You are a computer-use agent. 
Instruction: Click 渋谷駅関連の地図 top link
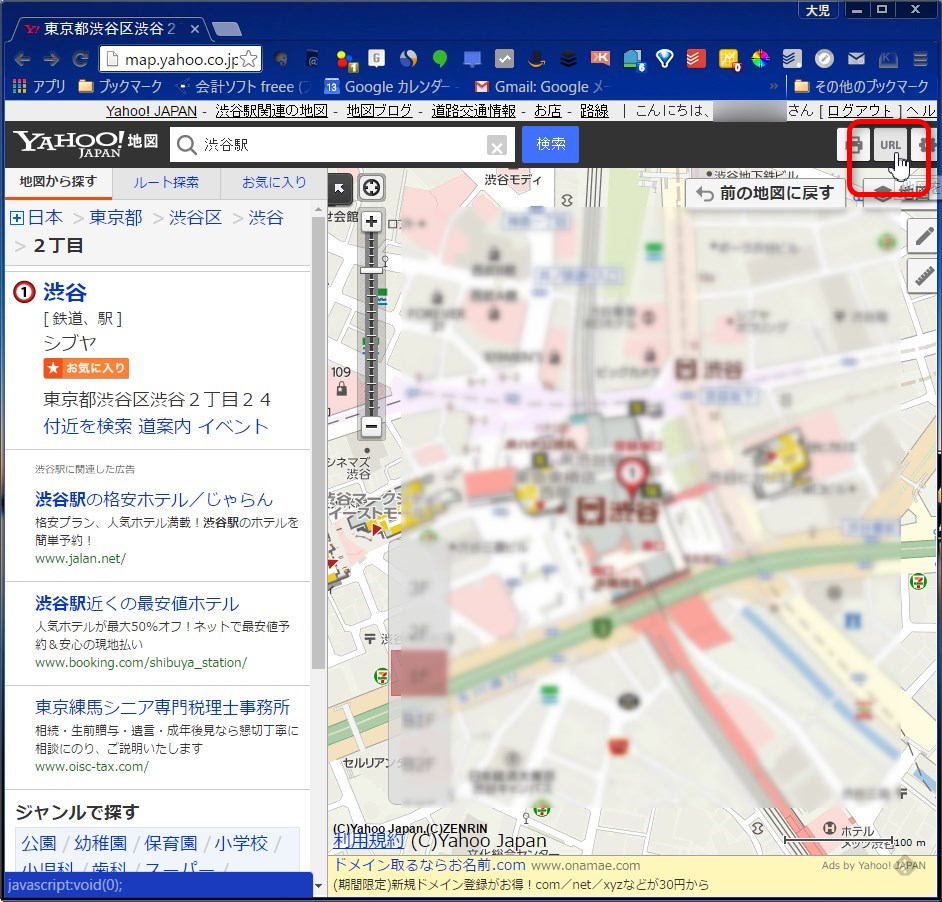(272, 111)
